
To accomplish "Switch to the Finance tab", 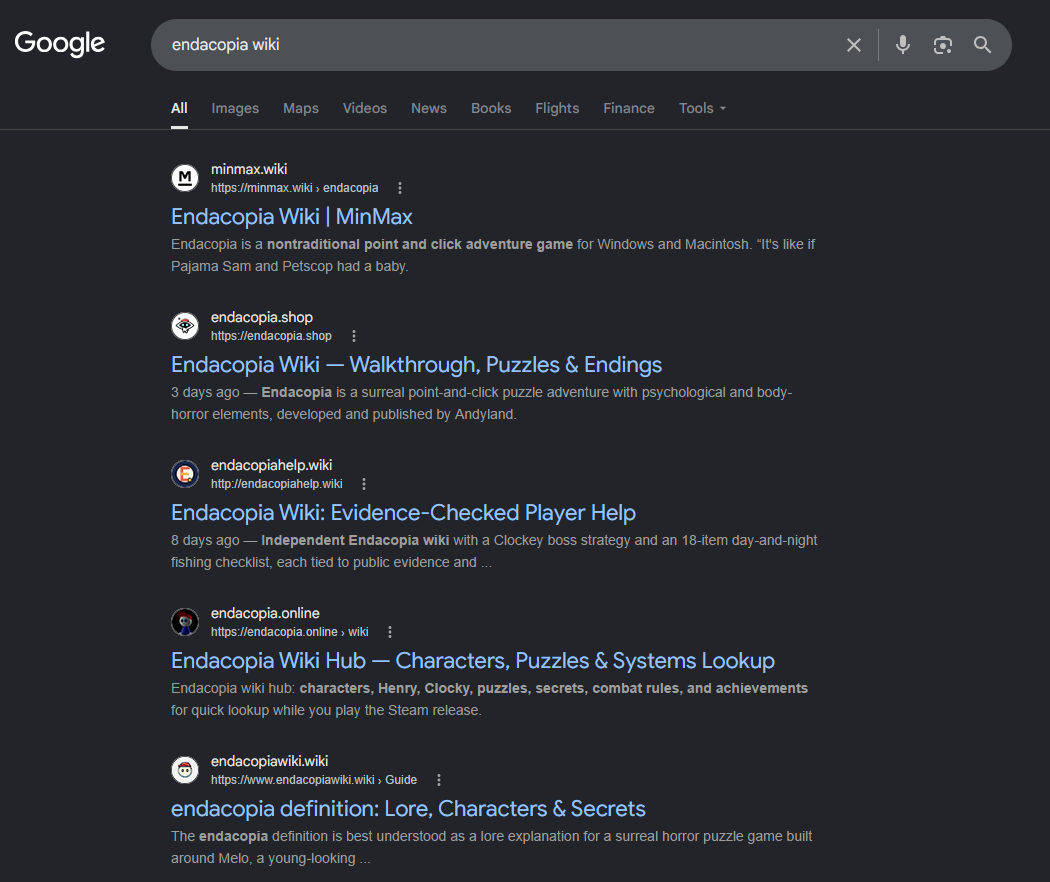I will (x=629, y=108).
